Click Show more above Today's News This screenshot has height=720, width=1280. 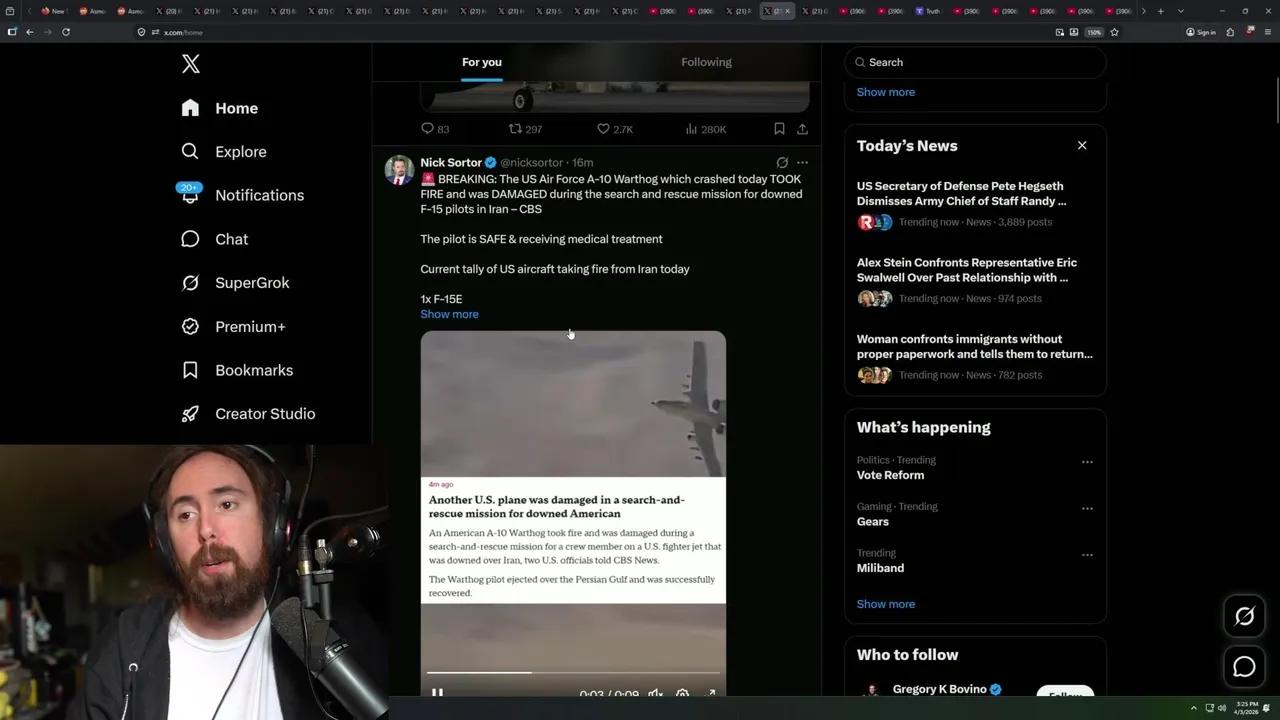885,92
